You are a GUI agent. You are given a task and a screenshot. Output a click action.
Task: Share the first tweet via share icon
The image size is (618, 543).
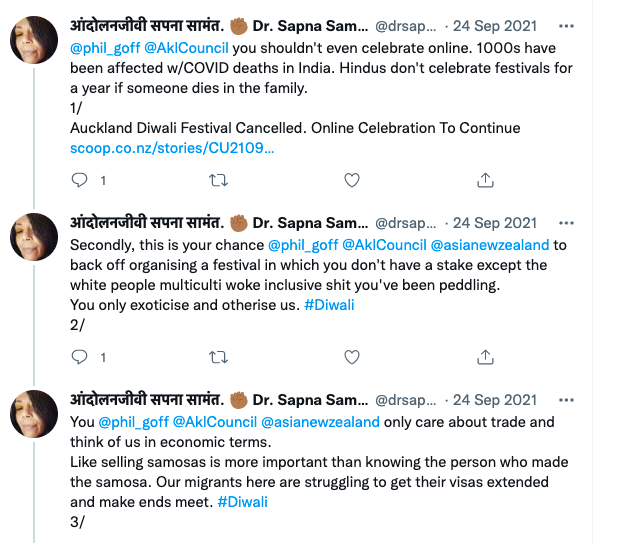485,180
